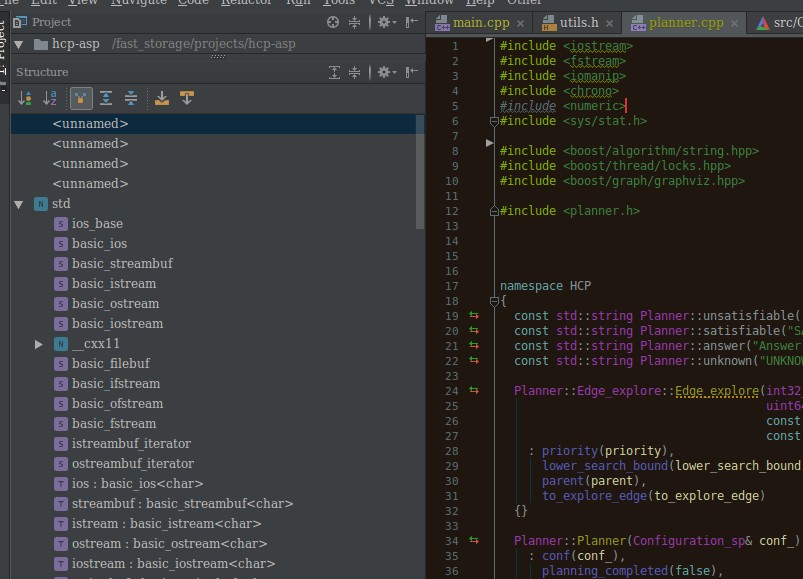
Task: Collapse all in Structure panel header
Action: pos(354,72)
